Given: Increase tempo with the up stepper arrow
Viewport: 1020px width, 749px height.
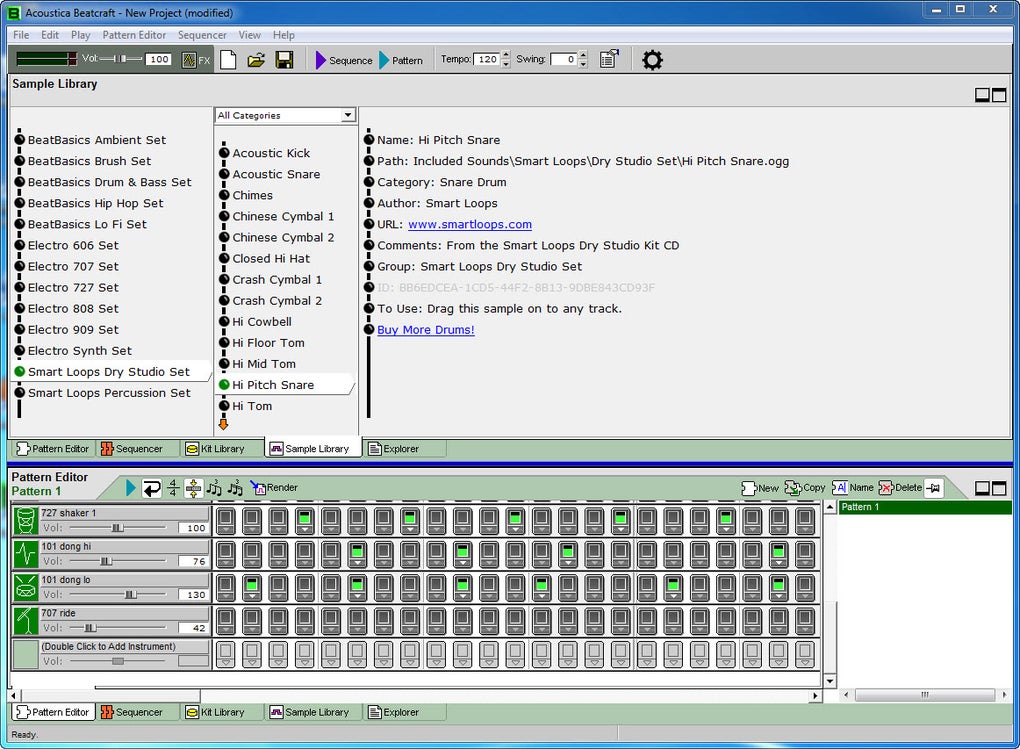Looking at the screenshot, I should pyautogui.click(x=505, y=56).
